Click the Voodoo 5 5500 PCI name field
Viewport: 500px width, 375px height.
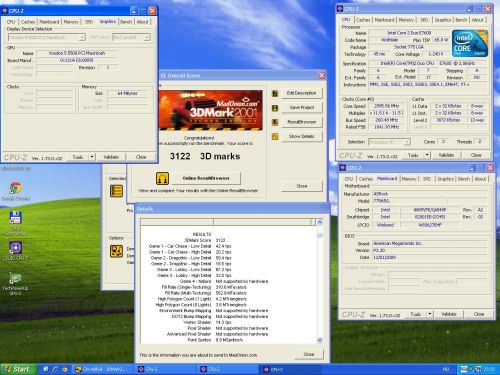point(77,53)
